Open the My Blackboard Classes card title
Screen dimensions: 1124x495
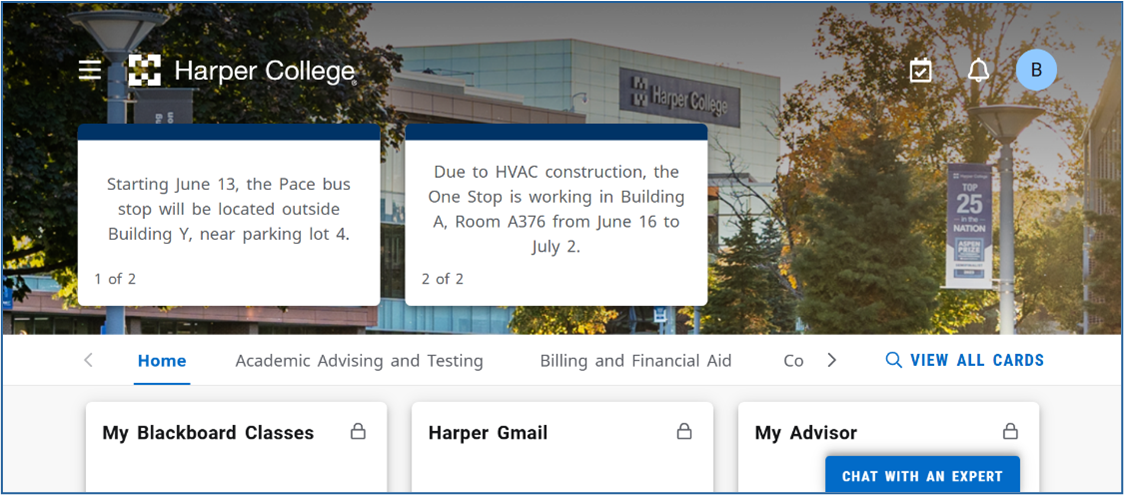click(x=208, y=433)
